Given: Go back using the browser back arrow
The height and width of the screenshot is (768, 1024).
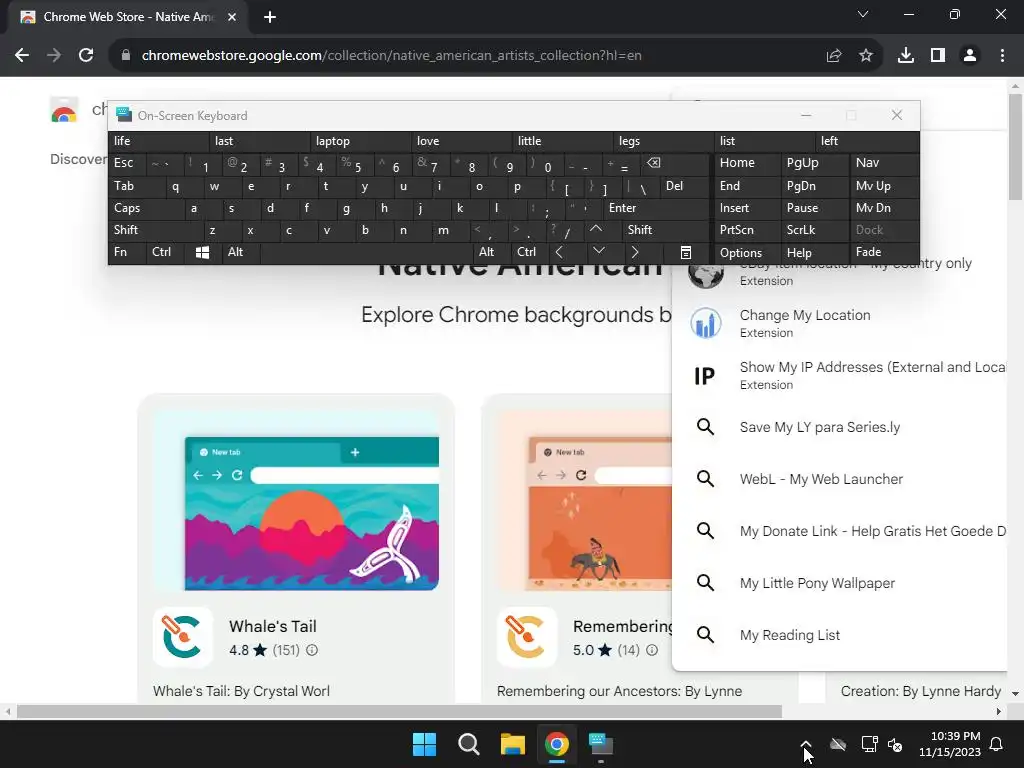Looking at the screenshot, I should pos(22,56).
